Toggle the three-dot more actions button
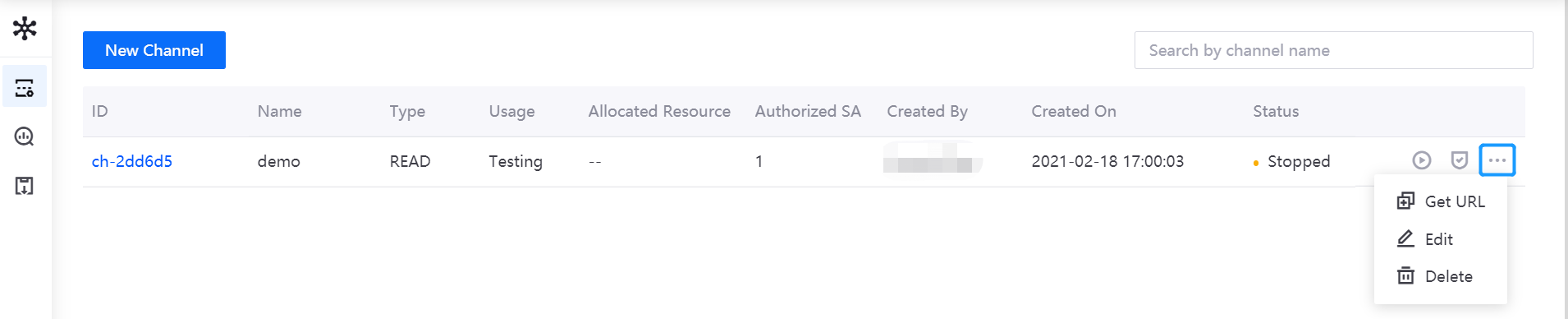 1497,160
